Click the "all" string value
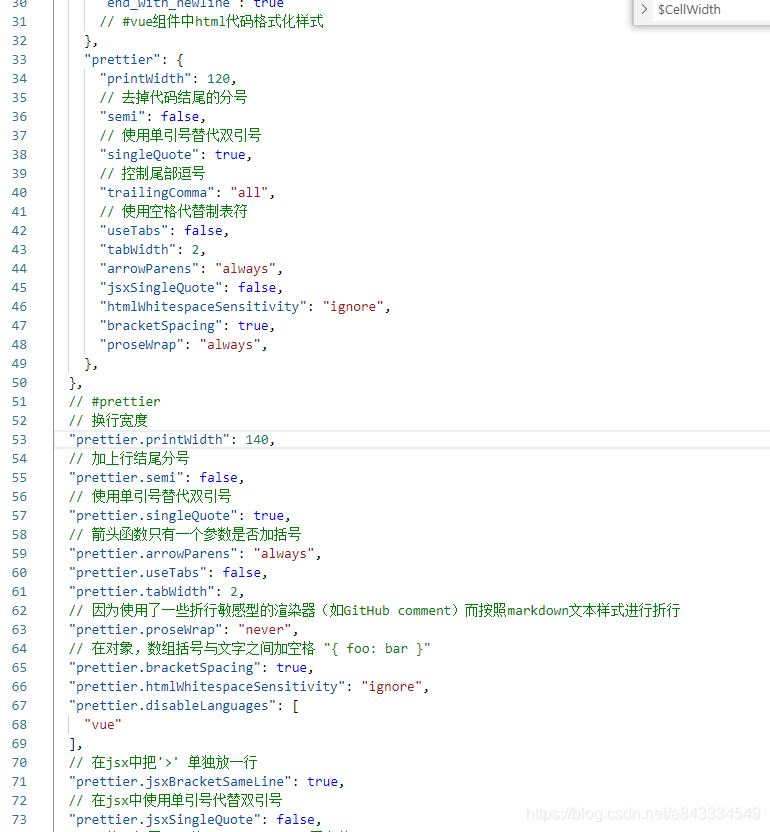This screenshot has height=832, width=770. (249, 192)
